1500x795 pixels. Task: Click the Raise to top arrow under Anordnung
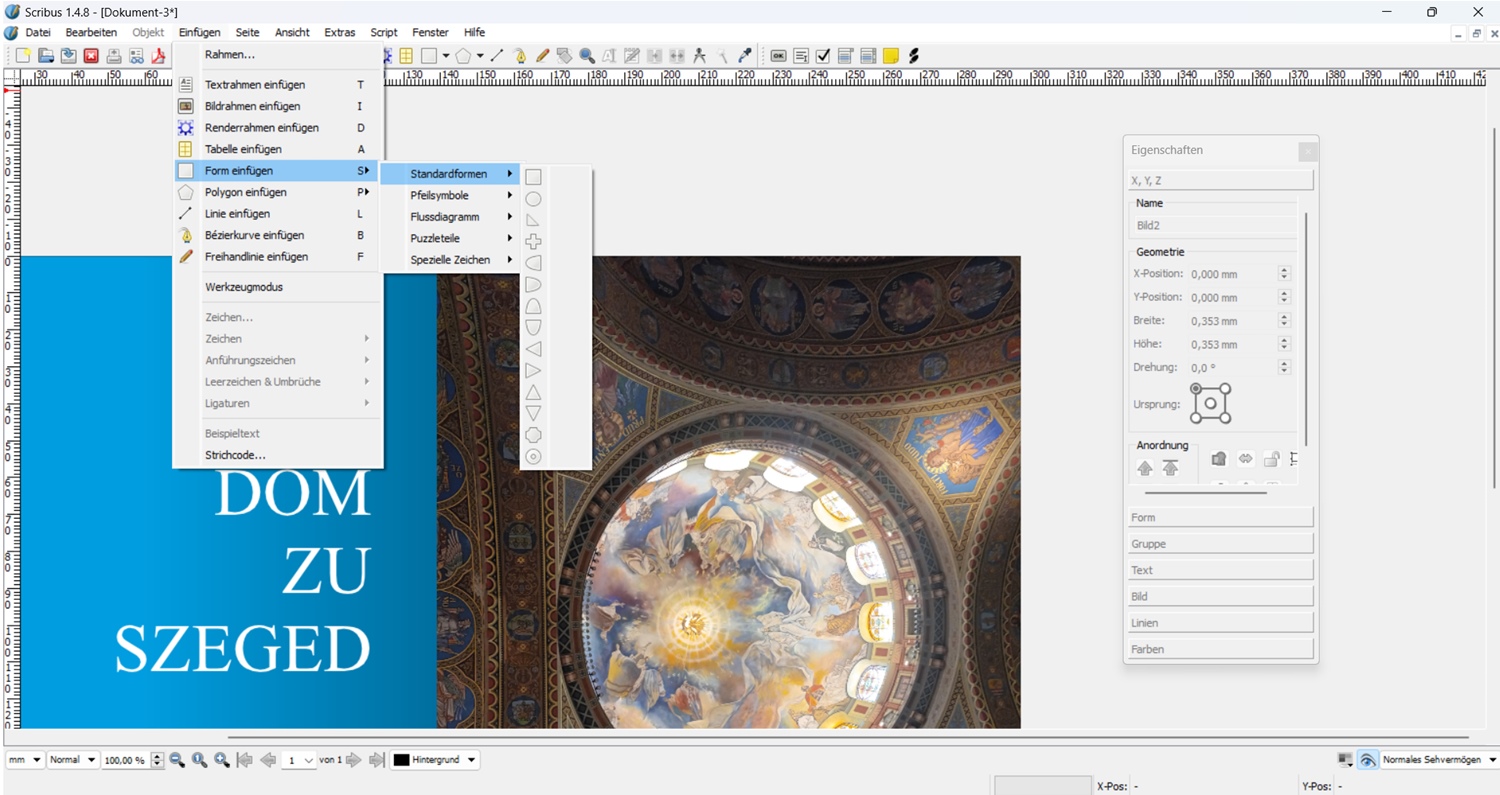[x=1170, y=468]
